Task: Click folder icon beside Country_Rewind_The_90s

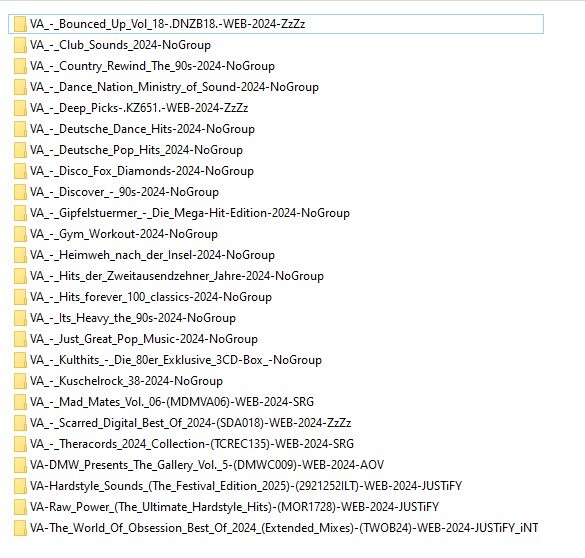Action: pos(20,66)
